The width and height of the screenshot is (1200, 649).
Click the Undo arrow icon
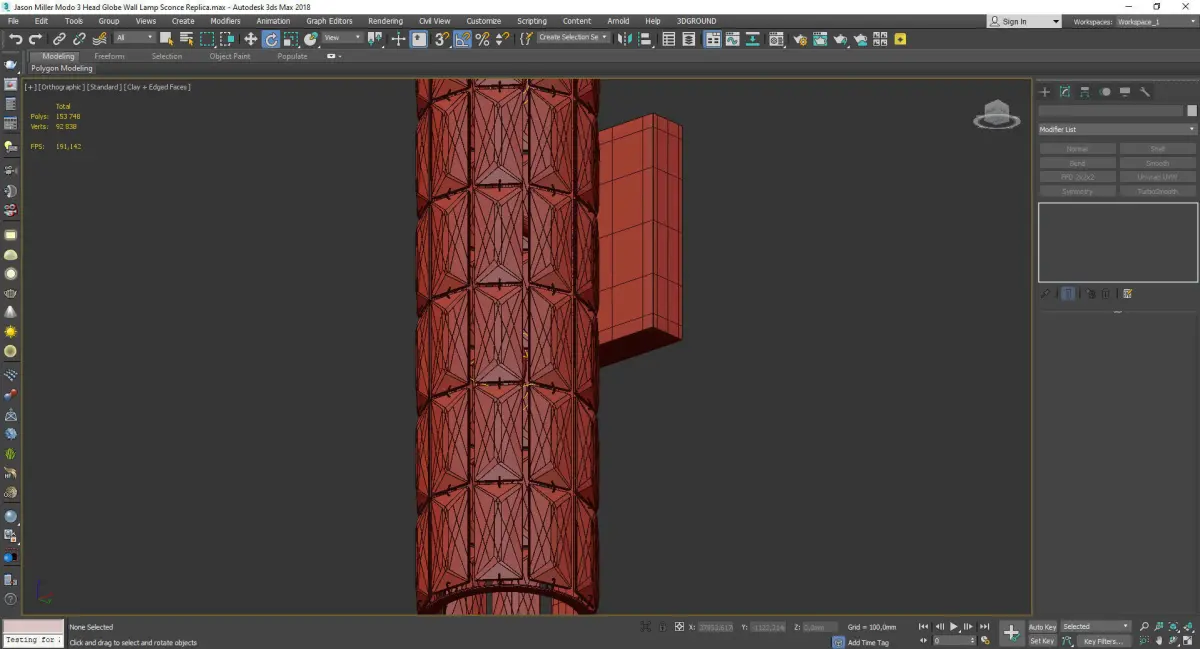click(x=16, y=39)
